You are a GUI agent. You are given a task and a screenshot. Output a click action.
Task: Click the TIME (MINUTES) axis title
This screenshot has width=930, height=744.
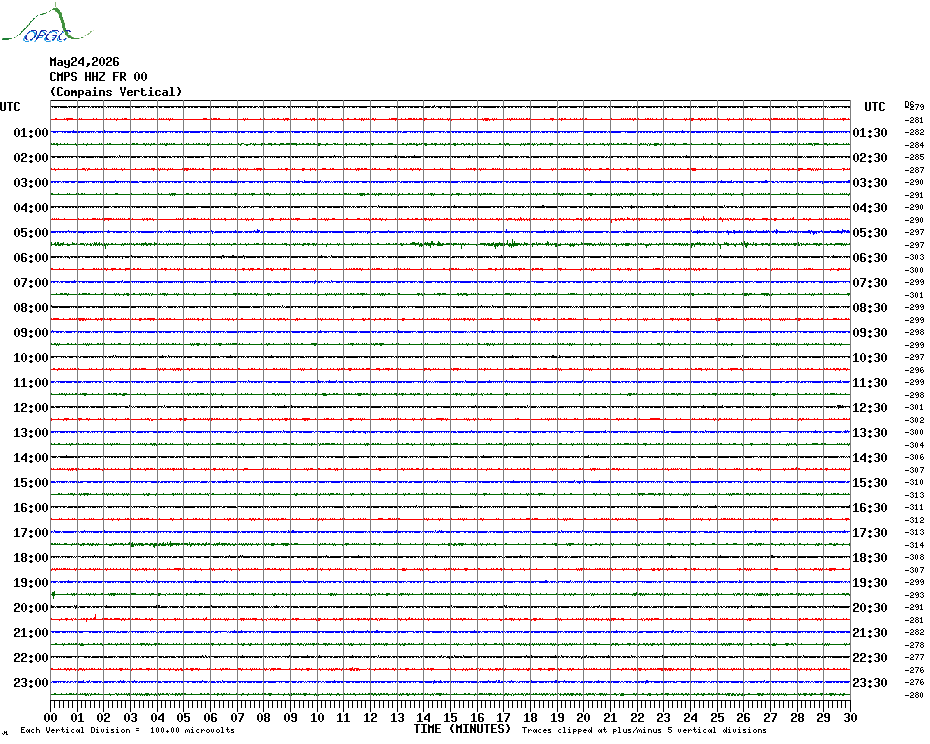pyautogui.click(x=462, y=729)
